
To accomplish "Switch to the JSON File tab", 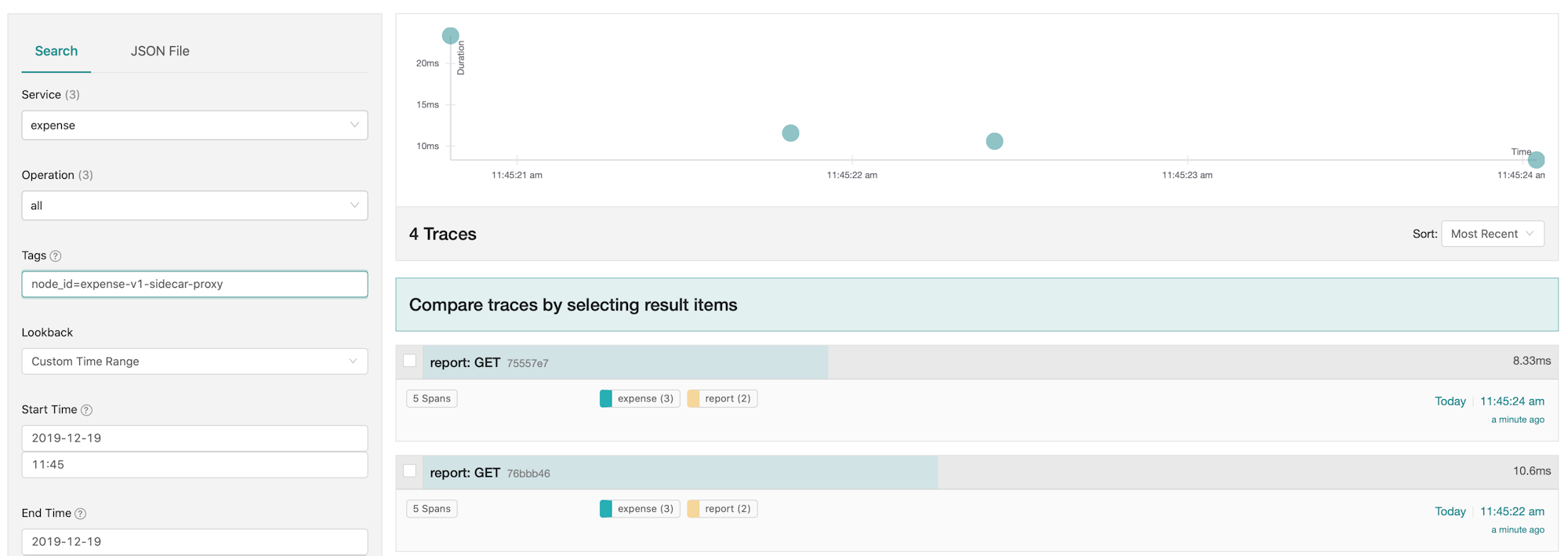I will 160,51.
